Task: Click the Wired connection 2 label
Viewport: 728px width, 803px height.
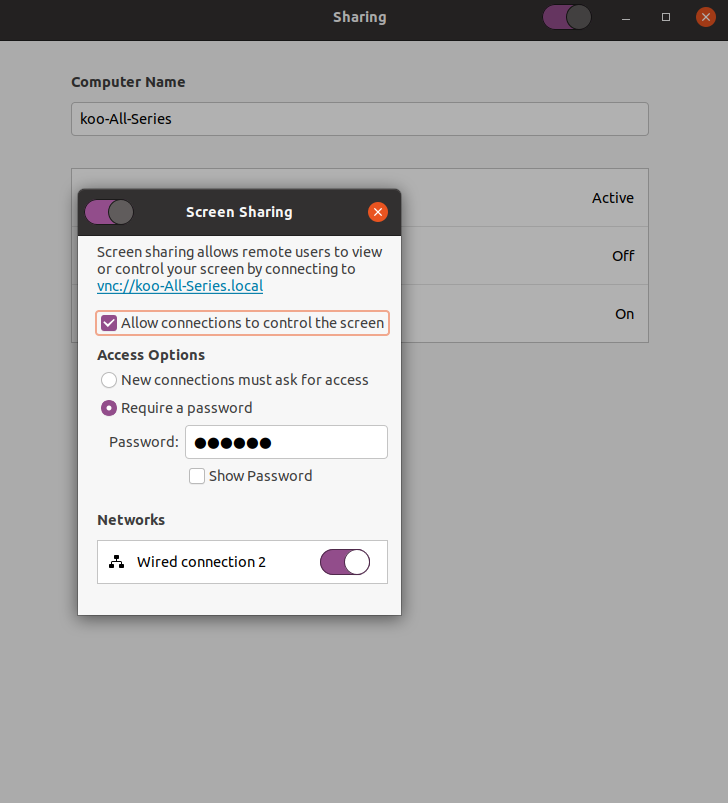Action: tap(201, 562)
